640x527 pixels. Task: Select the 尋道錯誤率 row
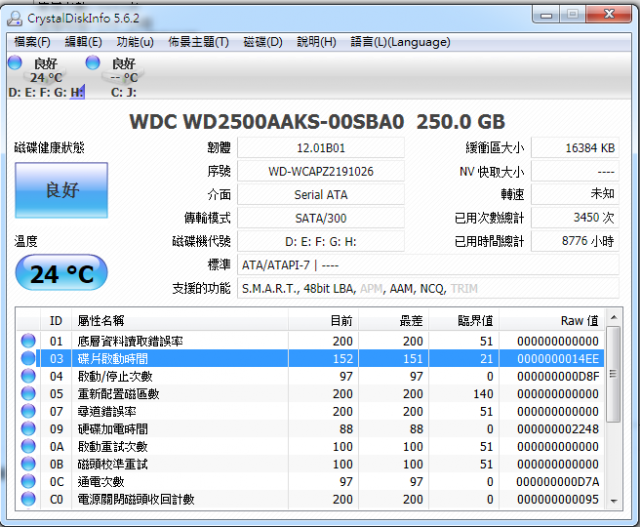coord(311,411)
